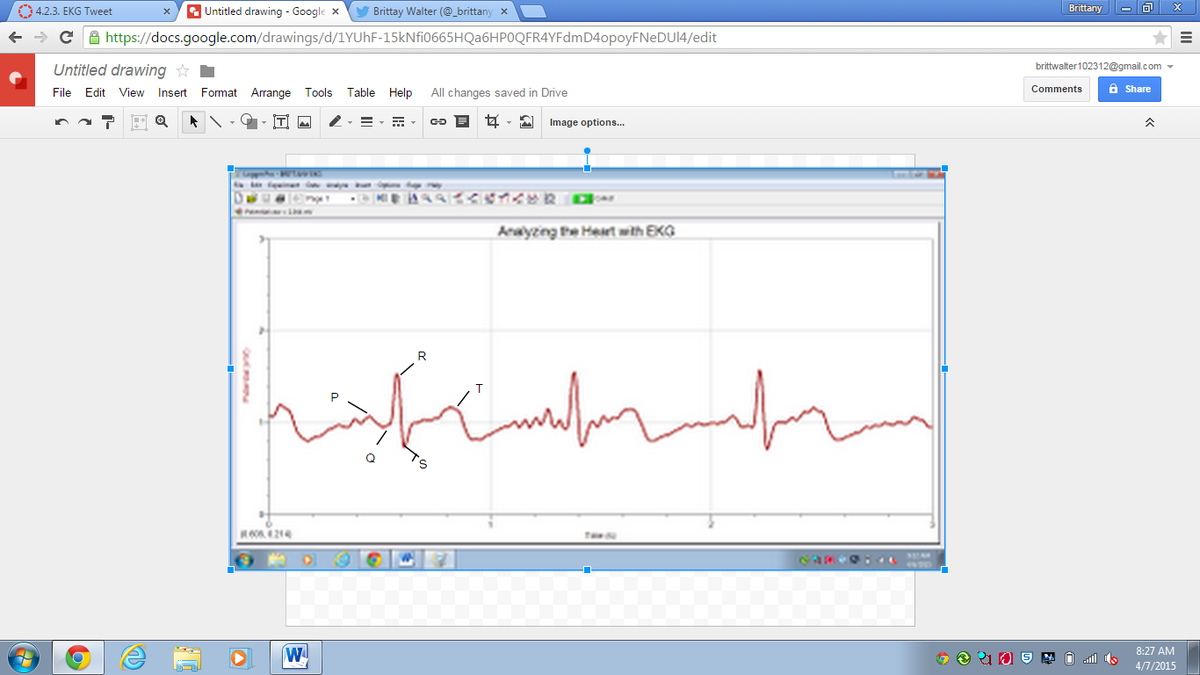Click the rotation handle above the image
The height and width of the screenshot is (675, 1200).
pos(587,150)
